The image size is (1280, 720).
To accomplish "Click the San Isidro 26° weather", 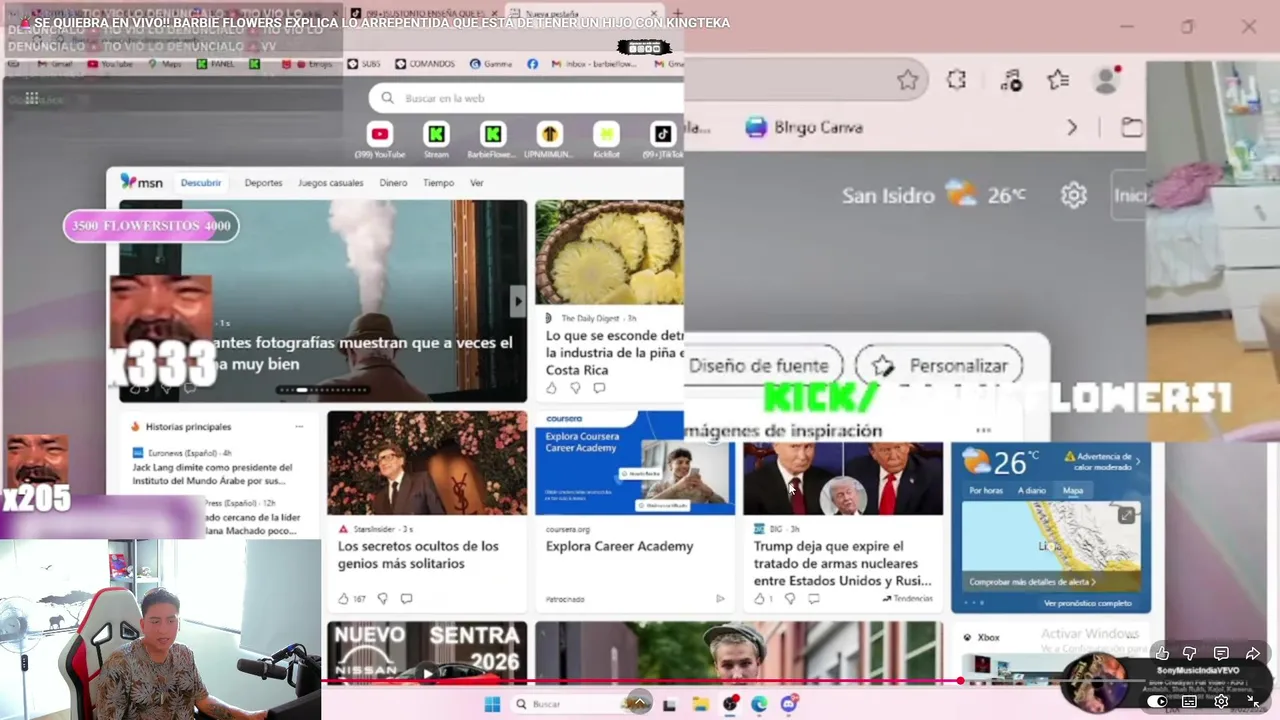I will (933, 195).
